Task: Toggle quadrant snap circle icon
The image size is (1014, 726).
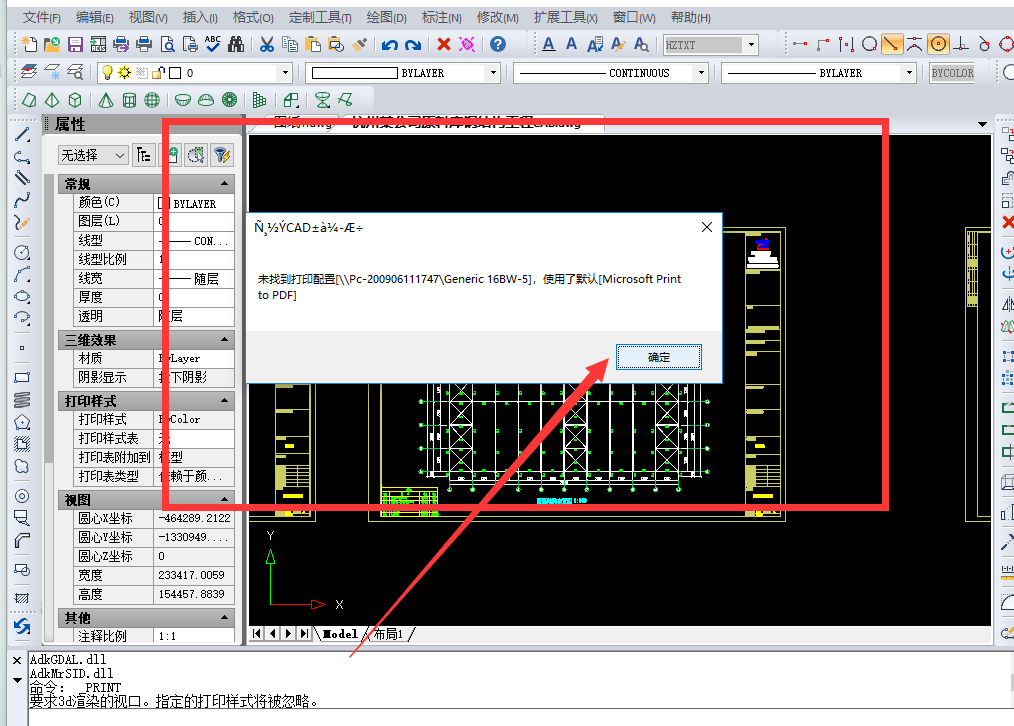Action: click(1006, 44)
